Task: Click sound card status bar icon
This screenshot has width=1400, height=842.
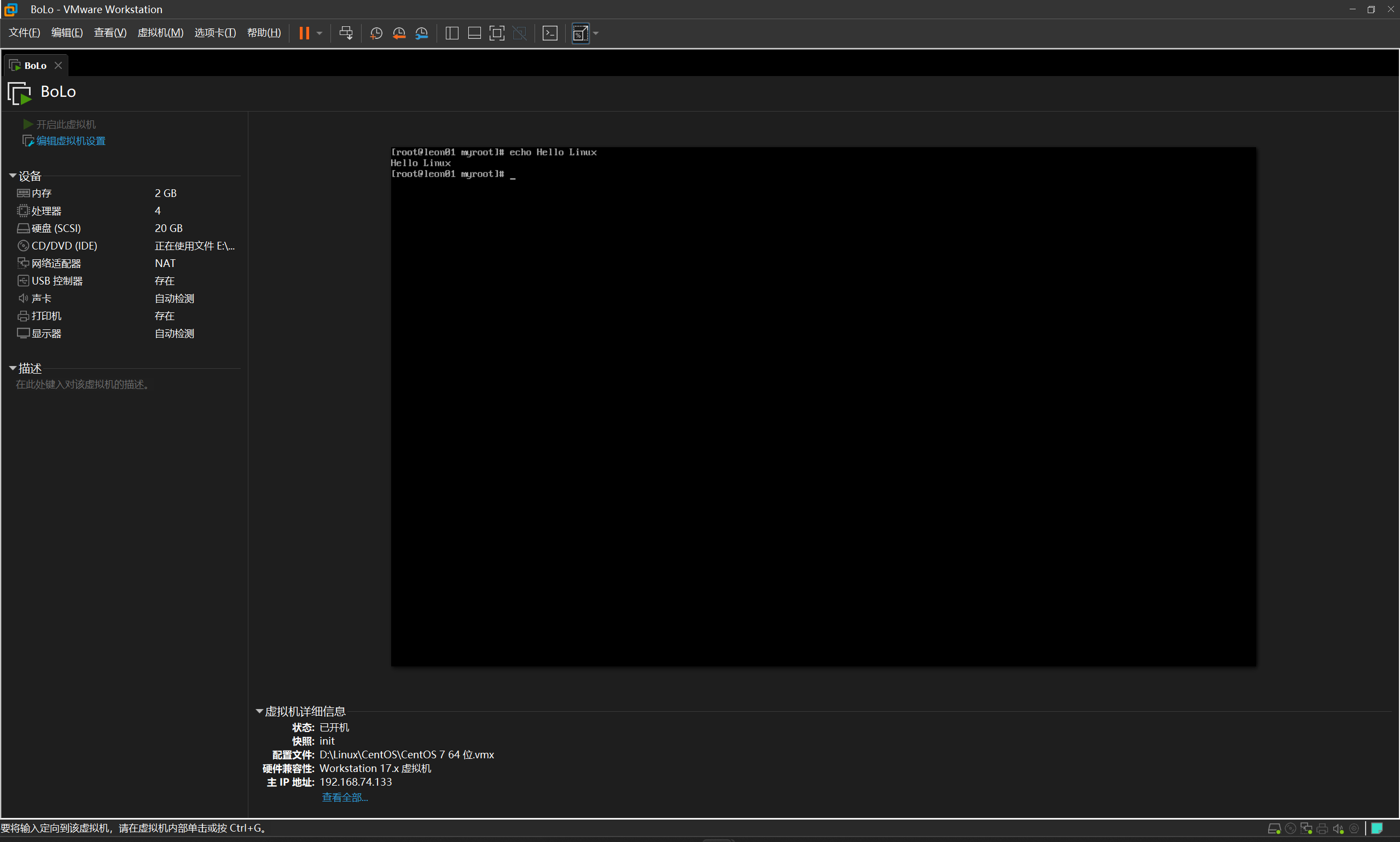Action: point(1338,828)
